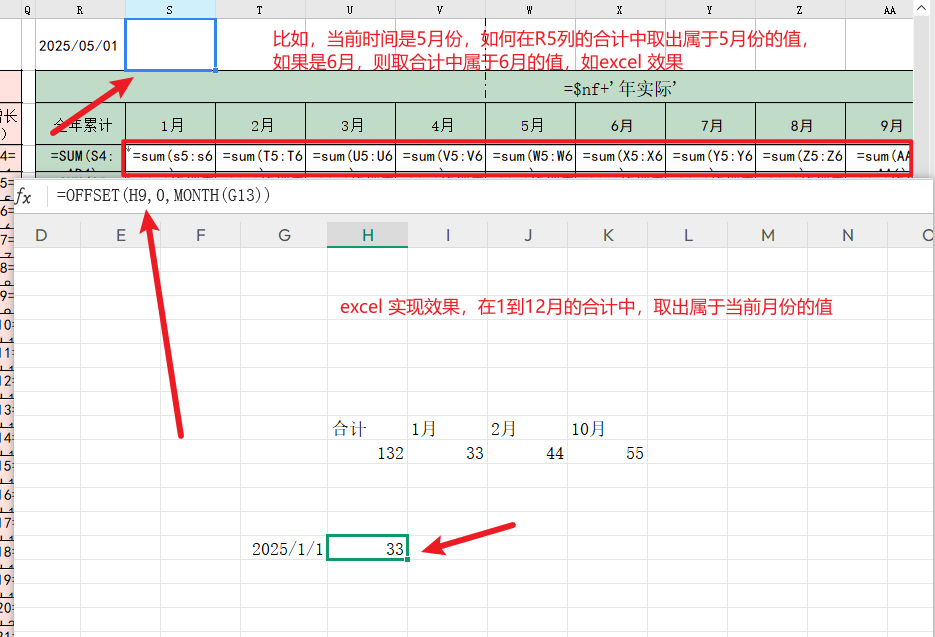Select column header K
The height and width of the screenshot is (637, 935).
click(608, 235)
